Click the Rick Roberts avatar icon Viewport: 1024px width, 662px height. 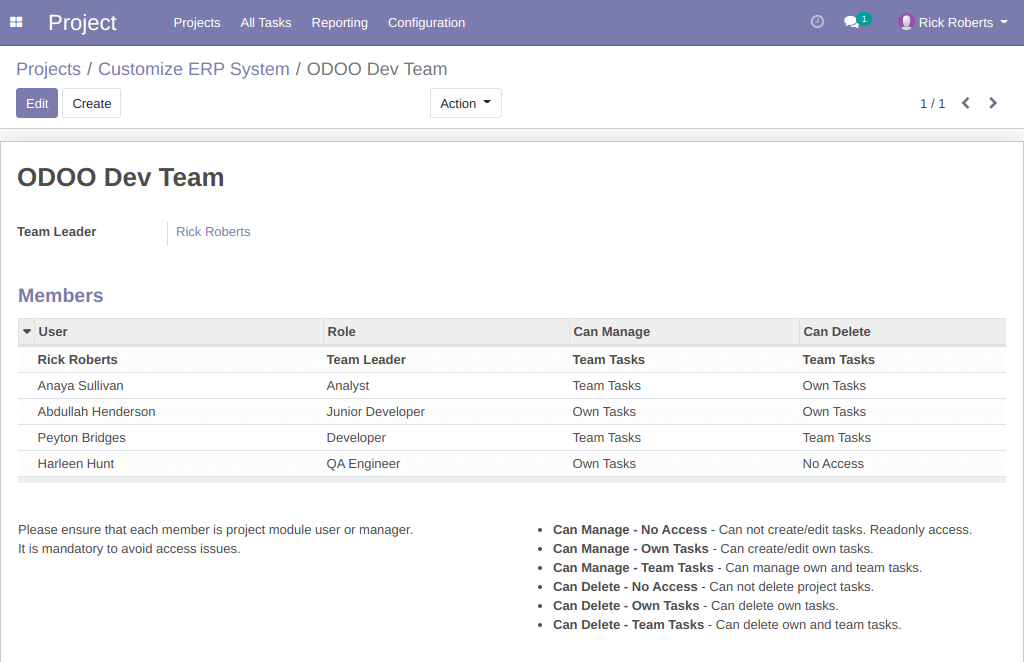click(906, 22)
